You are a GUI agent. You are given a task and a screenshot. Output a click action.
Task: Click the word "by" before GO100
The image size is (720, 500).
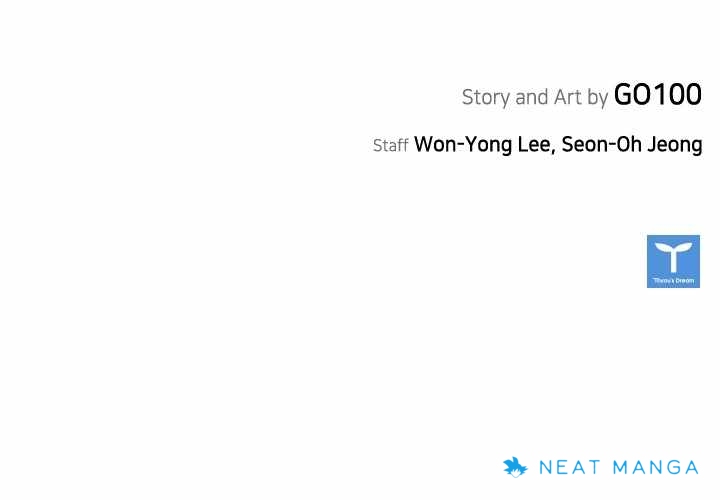point(598,98)
